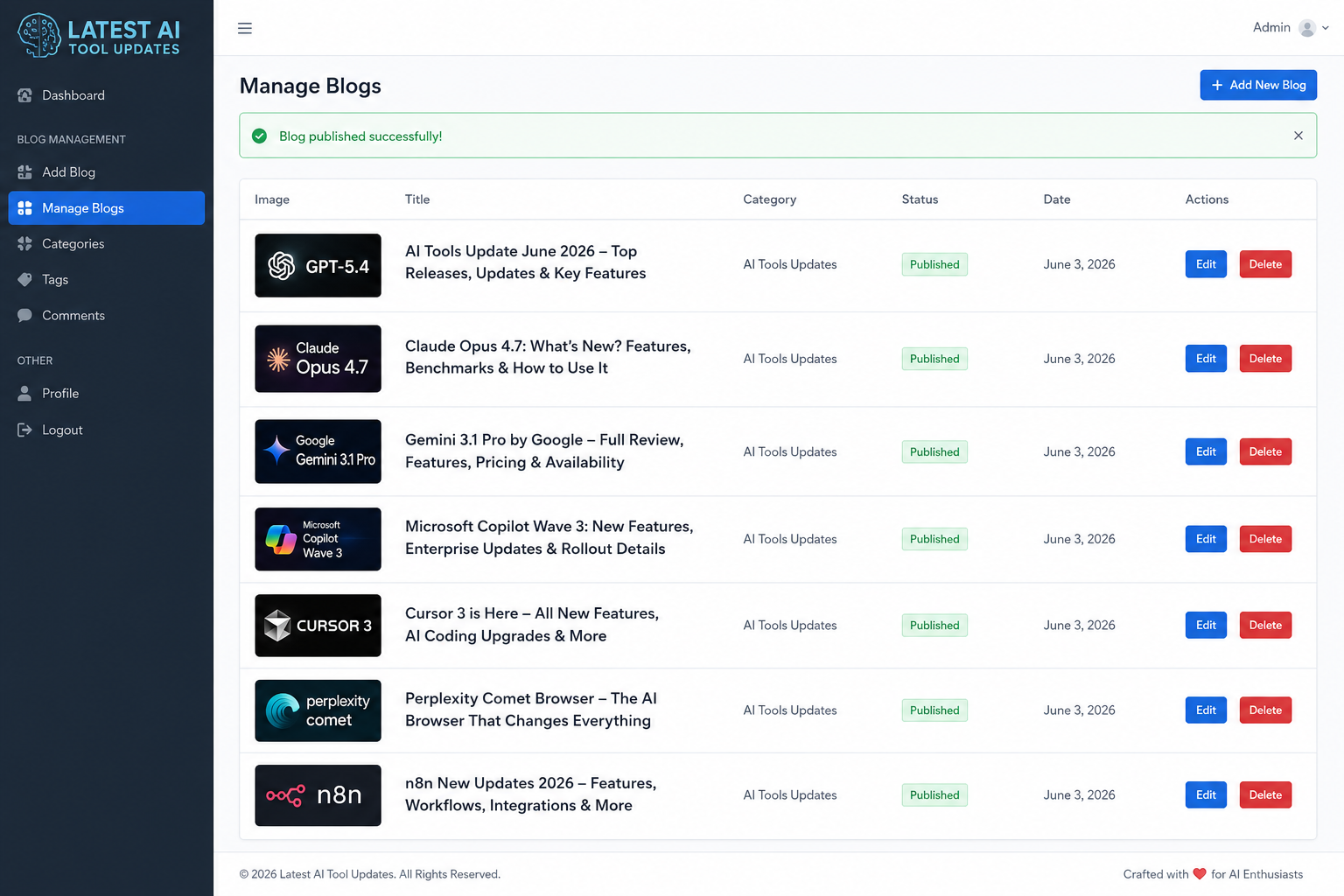
Task: Click the Categories sidebar icon
Action: pos(24,244)
